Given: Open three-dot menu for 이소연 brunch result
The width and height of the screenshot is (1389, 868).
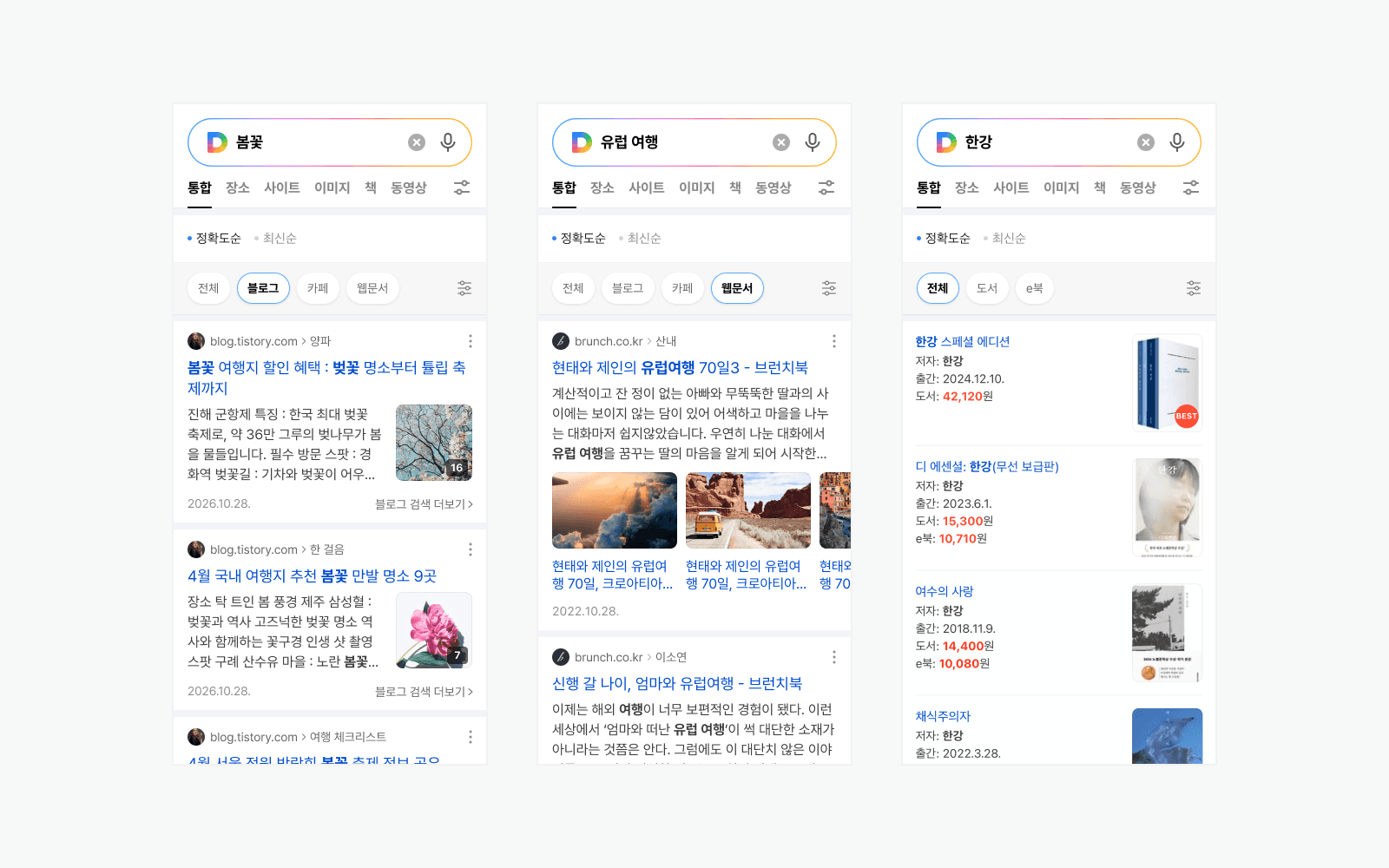Looking at the screenshot, I should pos(834,657).
